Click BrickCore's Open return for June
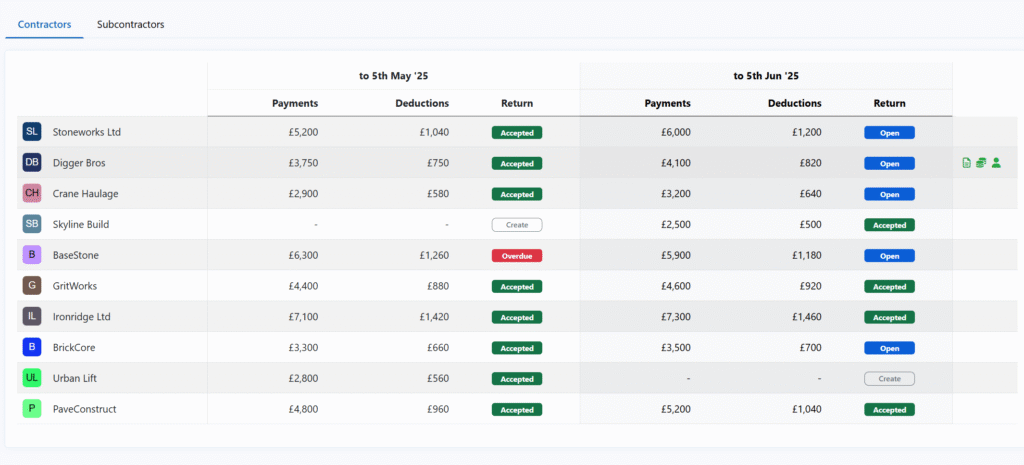The width and height of the screenshot is (1024, 465). click(889, 348)
